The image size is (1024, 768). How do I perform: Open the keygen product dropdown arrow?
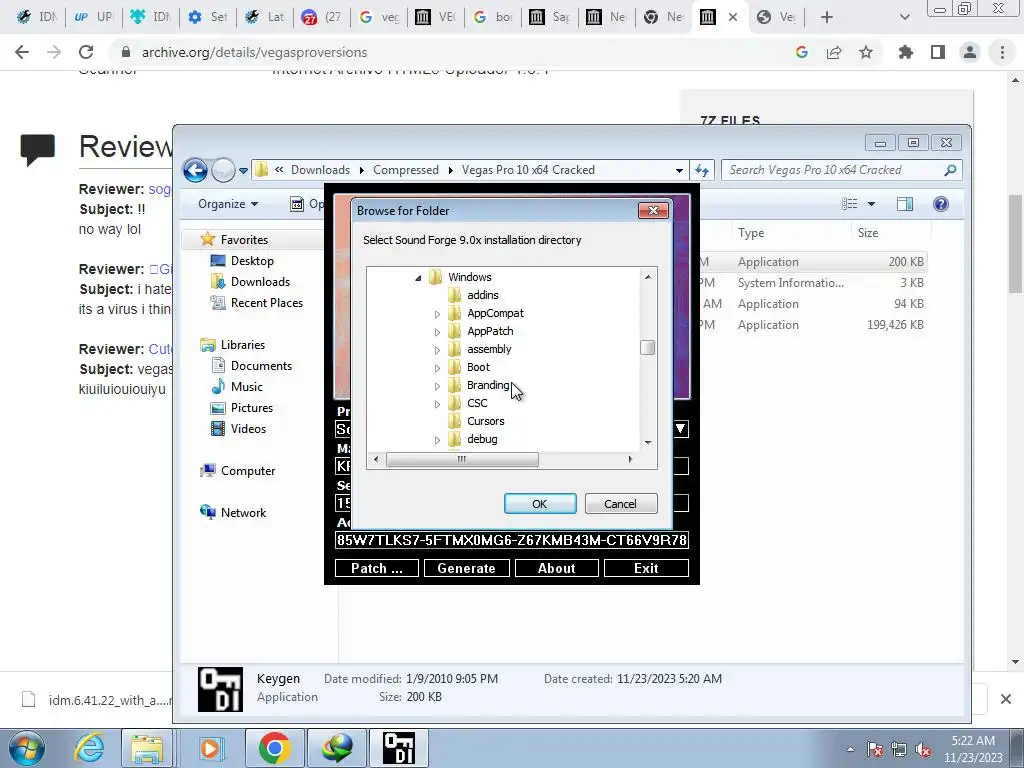[x=680, y=428]
